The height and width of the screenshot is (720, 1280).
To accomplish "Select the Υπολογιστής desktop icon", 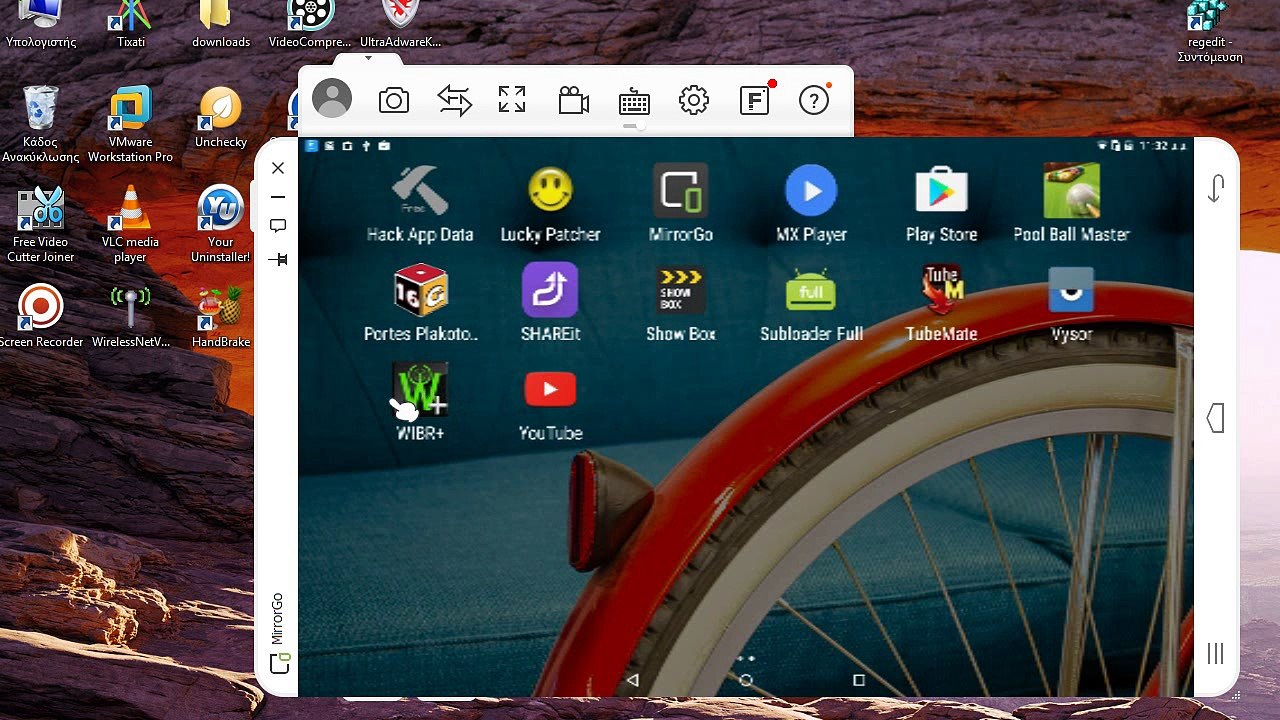I will [41, 25].
